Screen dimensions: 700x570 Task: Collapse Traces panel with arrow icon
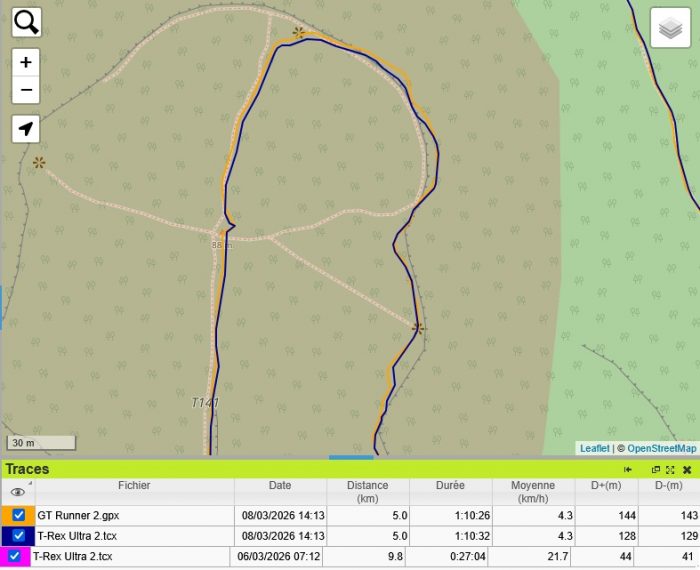pos(628,469)
